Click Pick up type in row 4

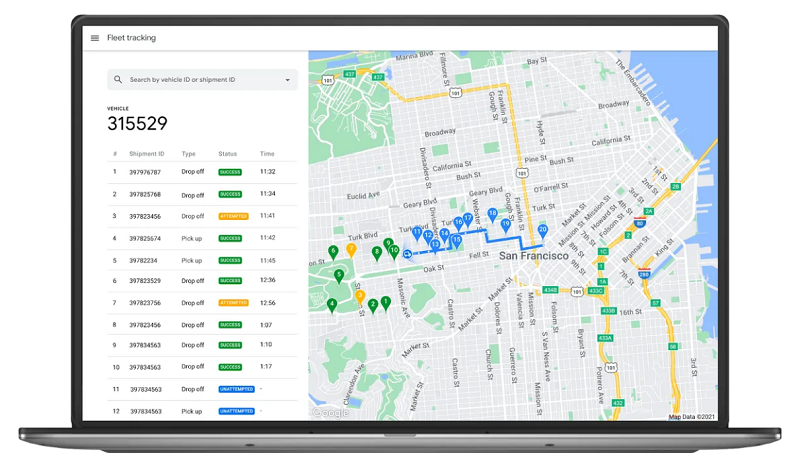click(192, 238)
